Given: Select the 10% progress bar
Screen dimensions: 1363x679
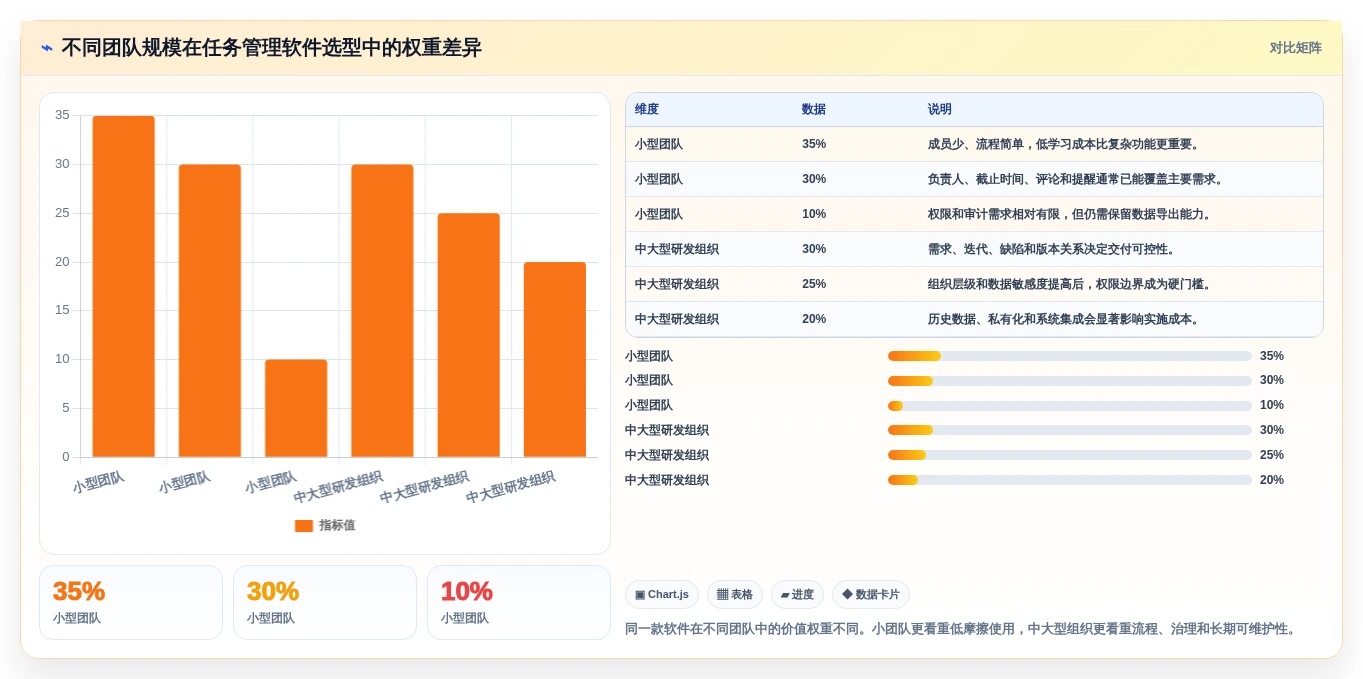Looking at the screenshot, I should (x=1070, y=406).
